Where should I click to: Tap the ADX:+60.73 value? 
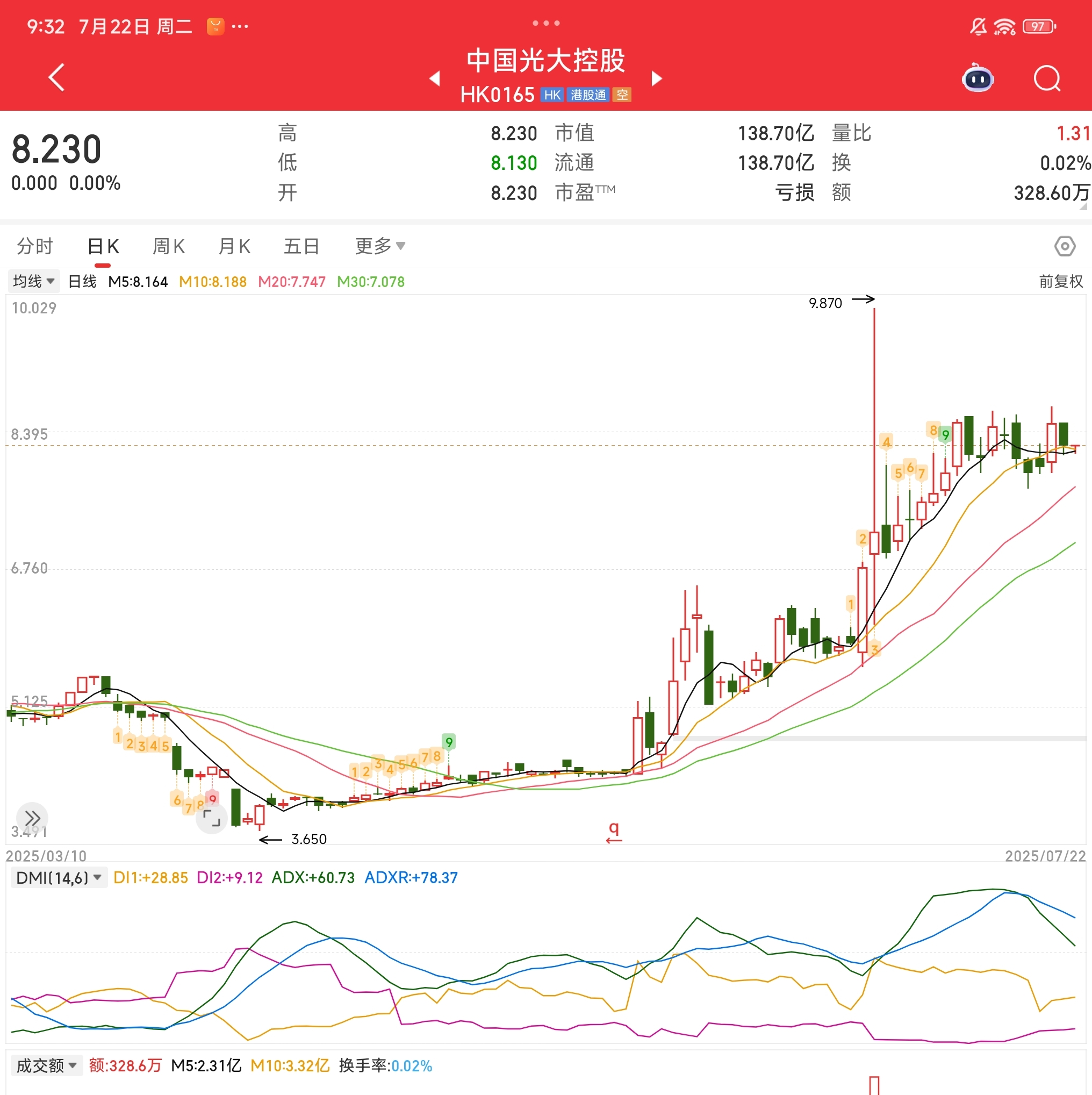click(313, 877)
